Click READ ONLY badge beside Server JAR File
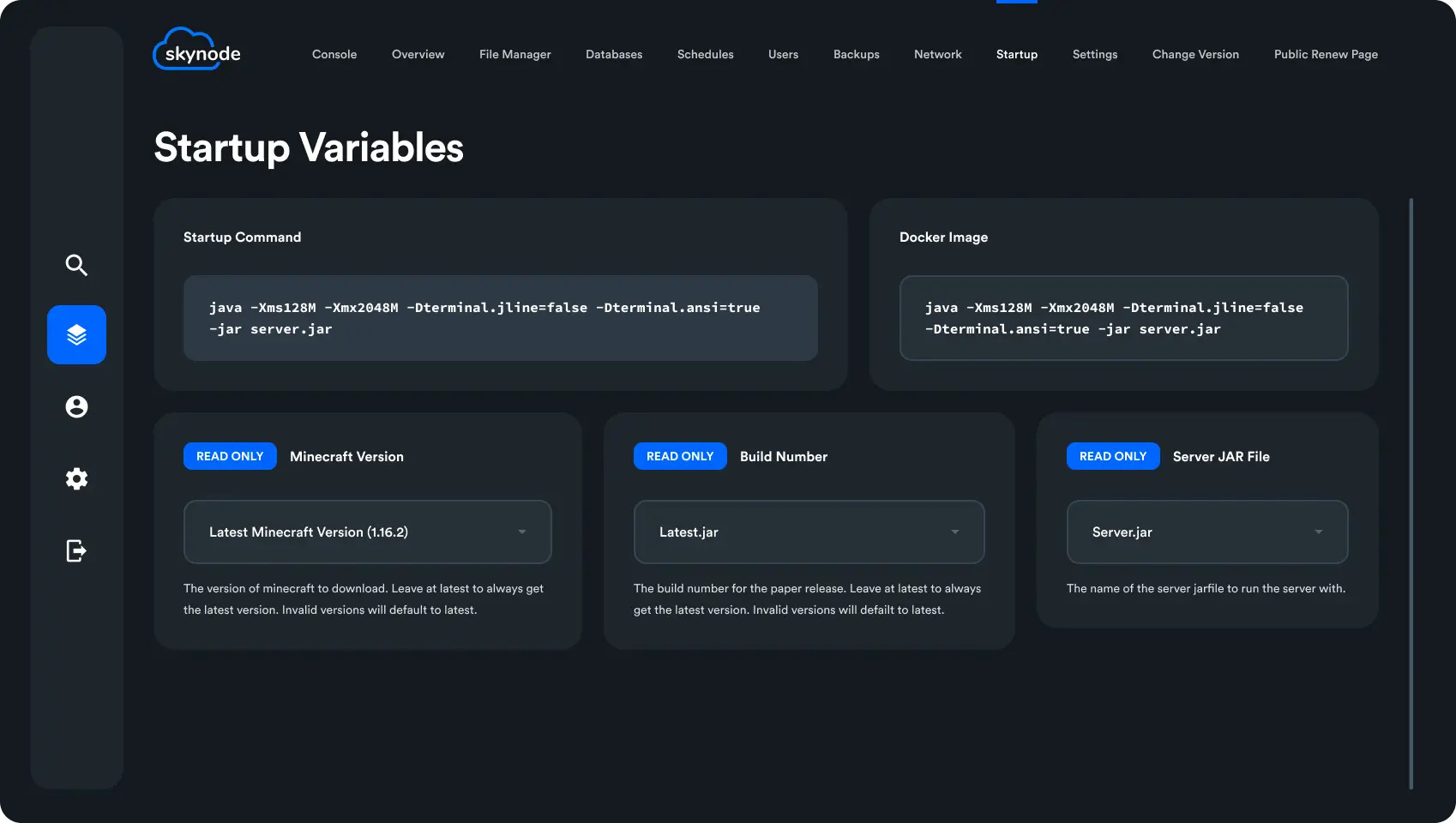Image resolution: width=1456 pixels, height=823 pixels. (x=1112, y=456)
